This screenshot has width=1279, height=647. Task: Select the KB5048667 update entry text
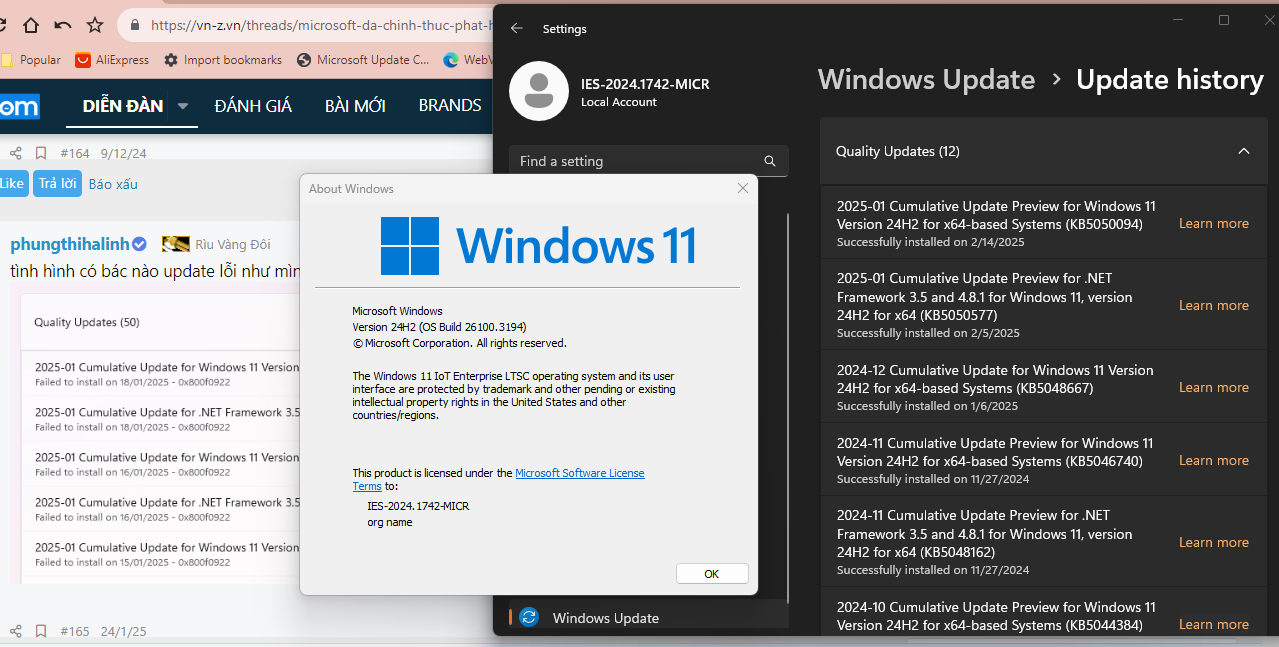(995, 379)
